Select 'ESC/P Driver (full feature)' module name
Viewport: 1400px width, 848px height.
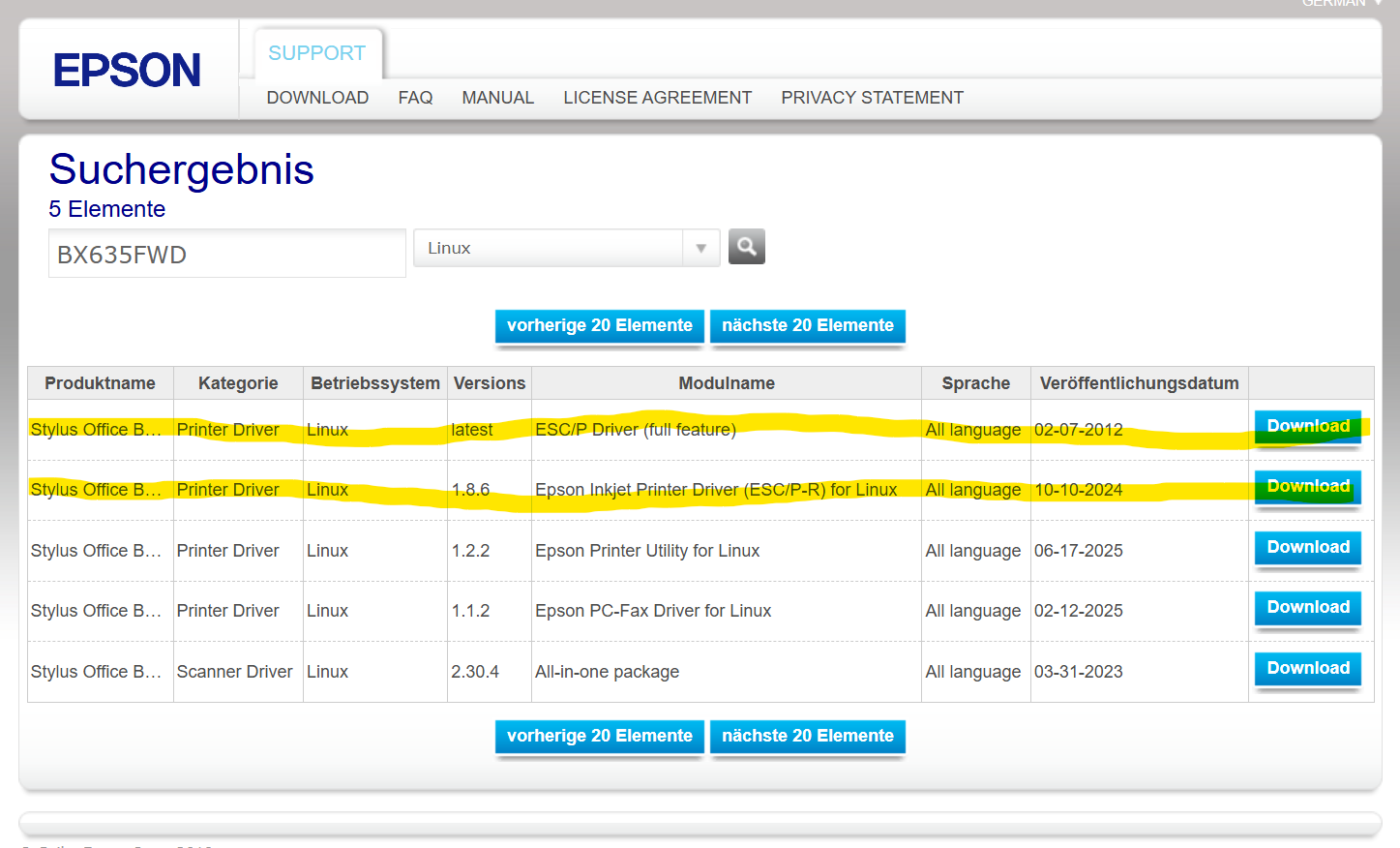(x=636, y=430)
